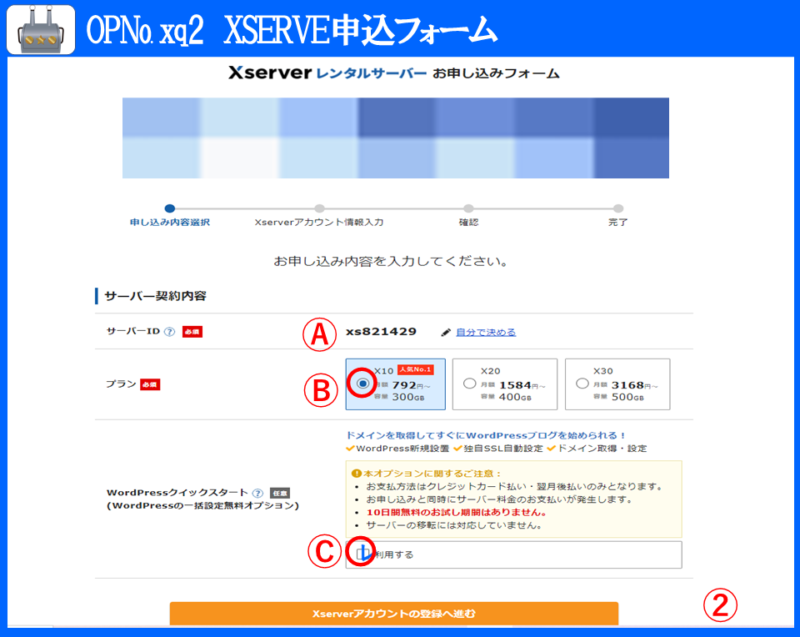Click the お申し込み内容を入力してください。 instruction text
This screenshot has height=637, width=800.
(x=391, y=262)
